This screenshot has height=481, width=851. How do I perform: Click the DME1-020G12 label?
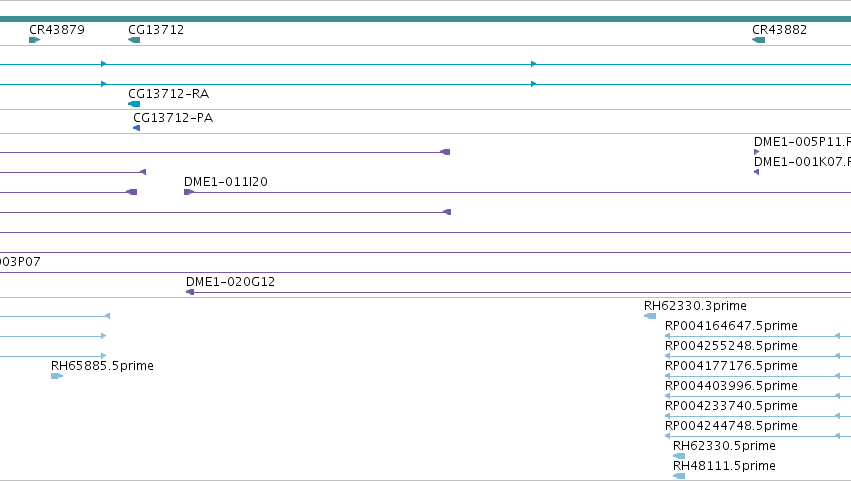coord(231,282)
